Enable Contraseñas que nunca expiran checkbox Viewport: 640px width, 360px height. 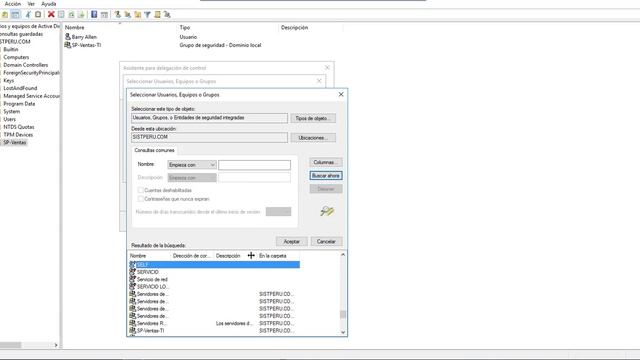(x=141, y=199)
